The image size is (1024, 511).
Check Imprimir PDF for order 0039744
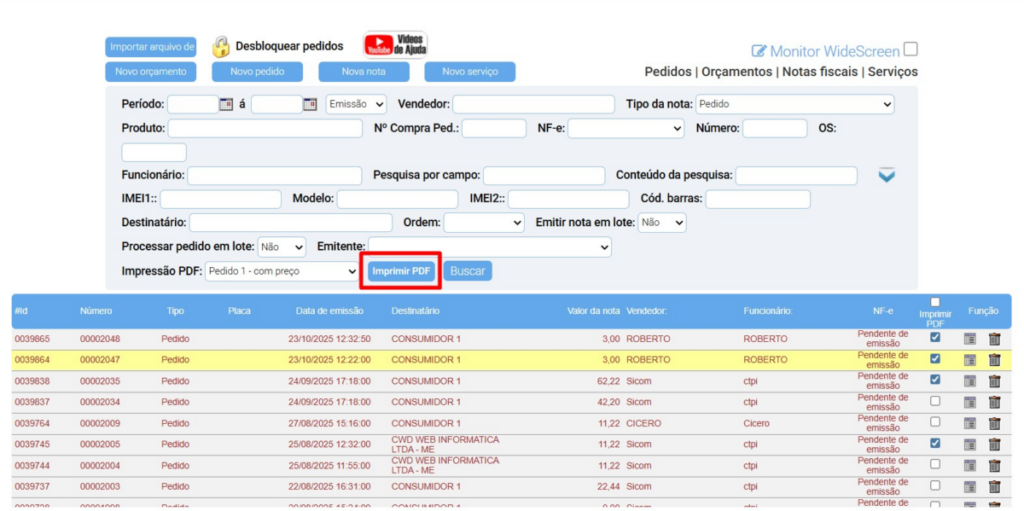tap(935, 464)
